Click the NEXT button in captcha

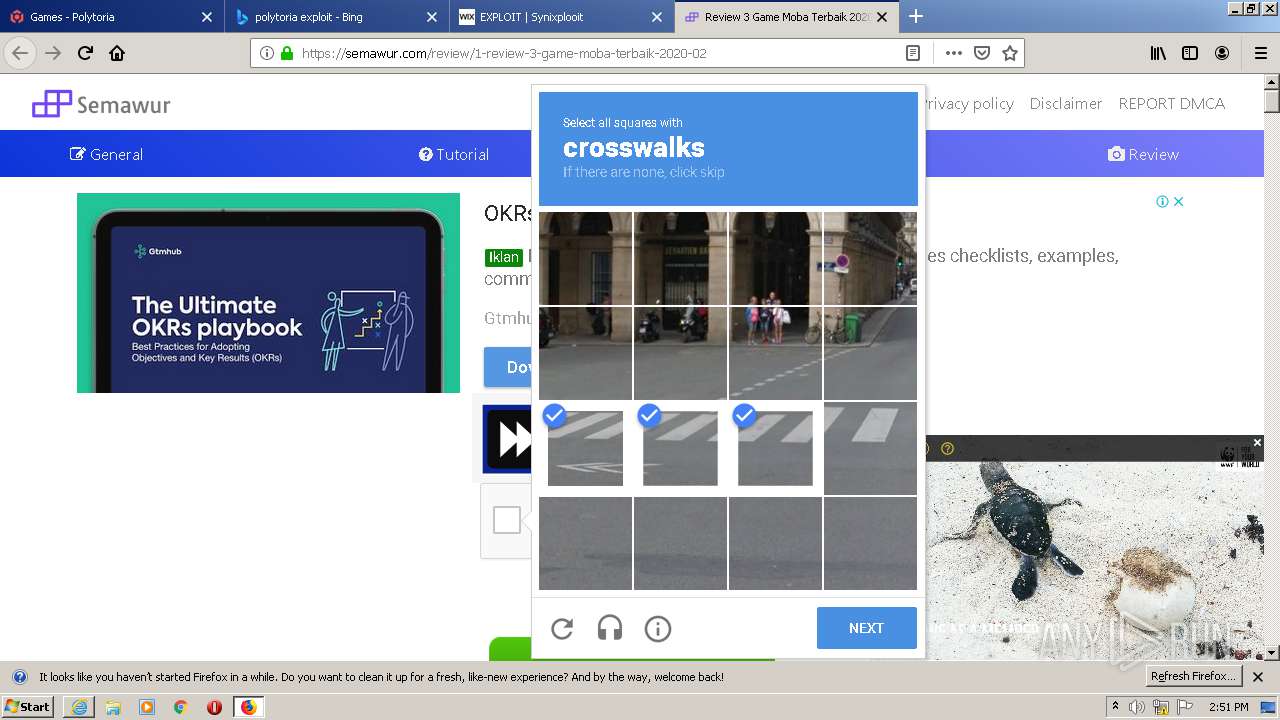[866, 628]
